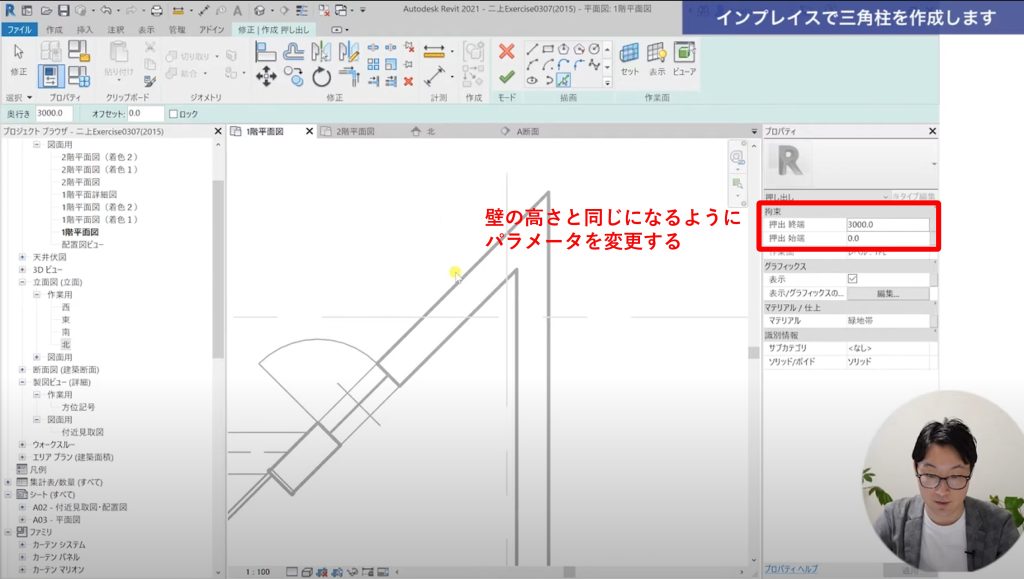Click the 押出 終端 value field
The width and height of the screenshot is (1024, 579).
point(886,225)
